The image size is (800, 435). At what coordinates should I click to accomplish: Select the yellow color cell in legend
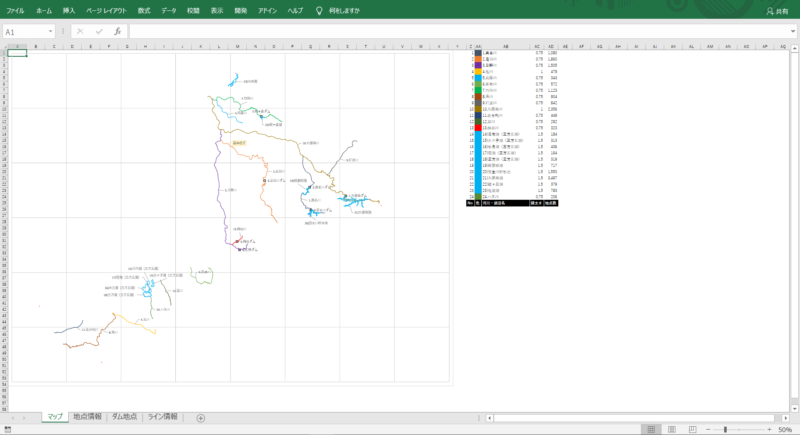pos(478,71)
